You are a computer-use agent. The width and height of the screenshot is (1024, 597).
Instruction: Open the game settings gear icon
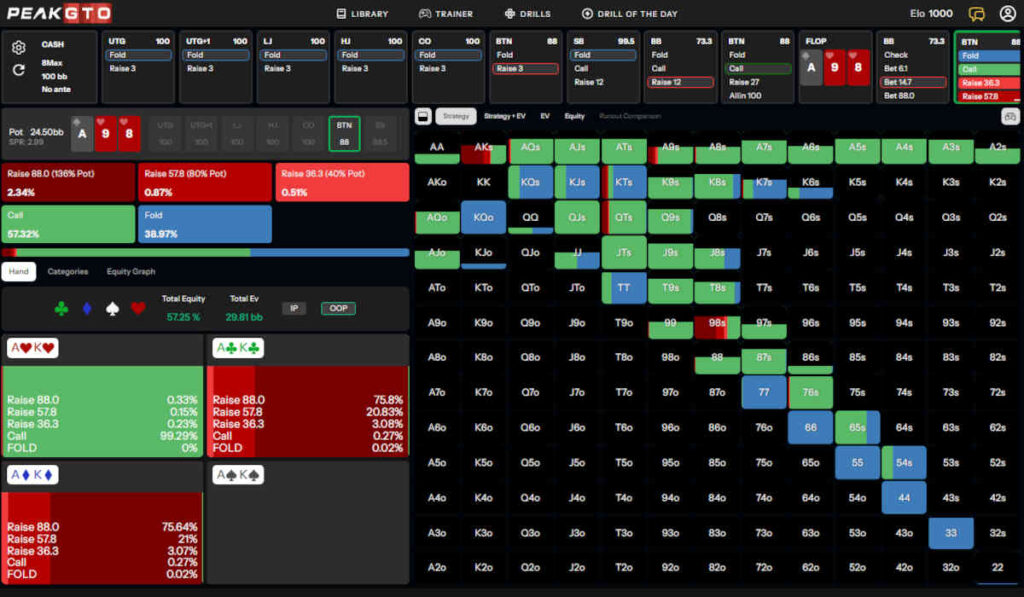[x=18, y=48]
